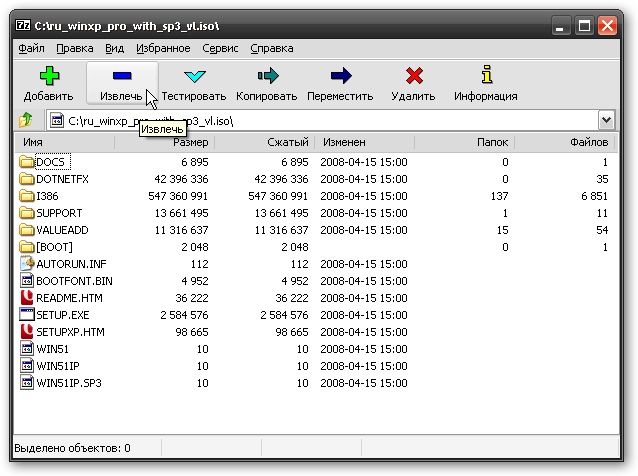Open the Сервис menu
This screenshot has height=476, width=638.
[220, 48]
